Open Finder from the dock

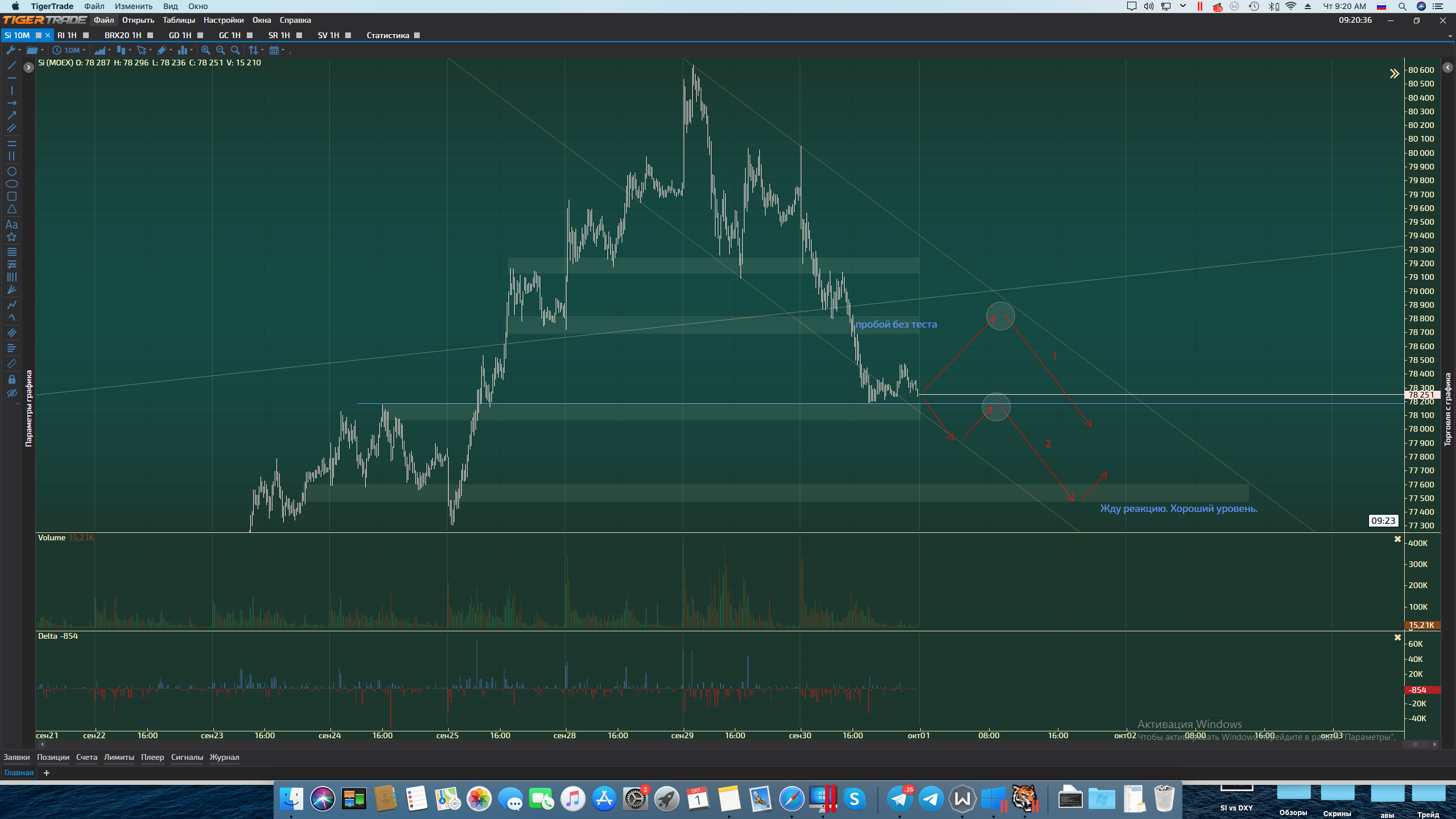[x=292, y=799]
